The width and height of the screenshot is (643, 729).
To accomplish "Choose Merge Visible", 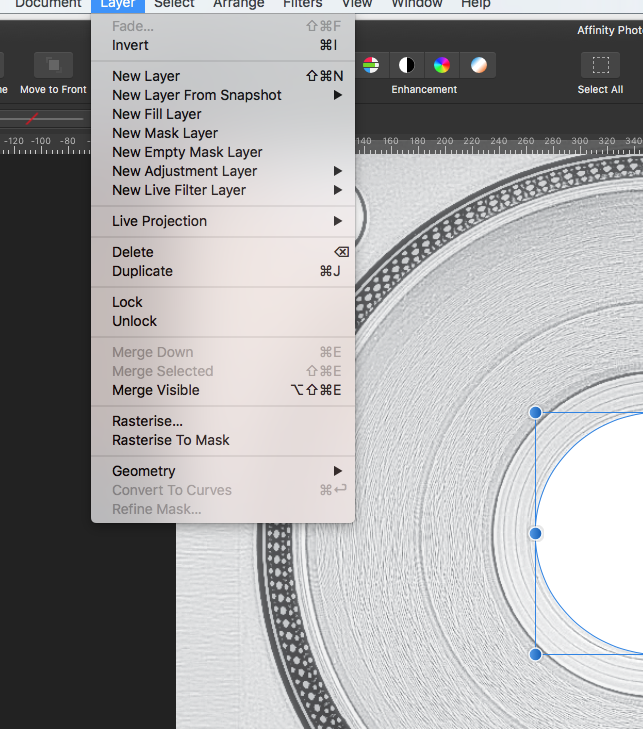I will pos(223,390).
